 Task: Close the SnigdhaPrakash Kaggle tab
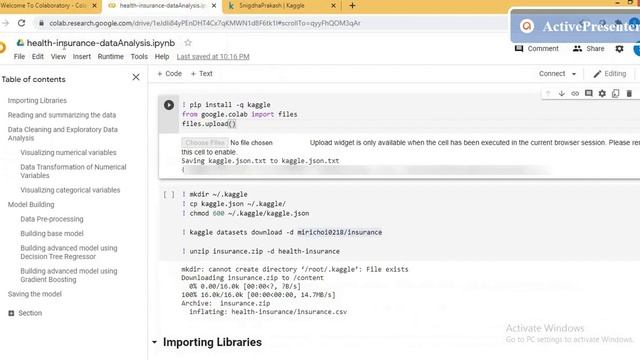coord(333,6)
